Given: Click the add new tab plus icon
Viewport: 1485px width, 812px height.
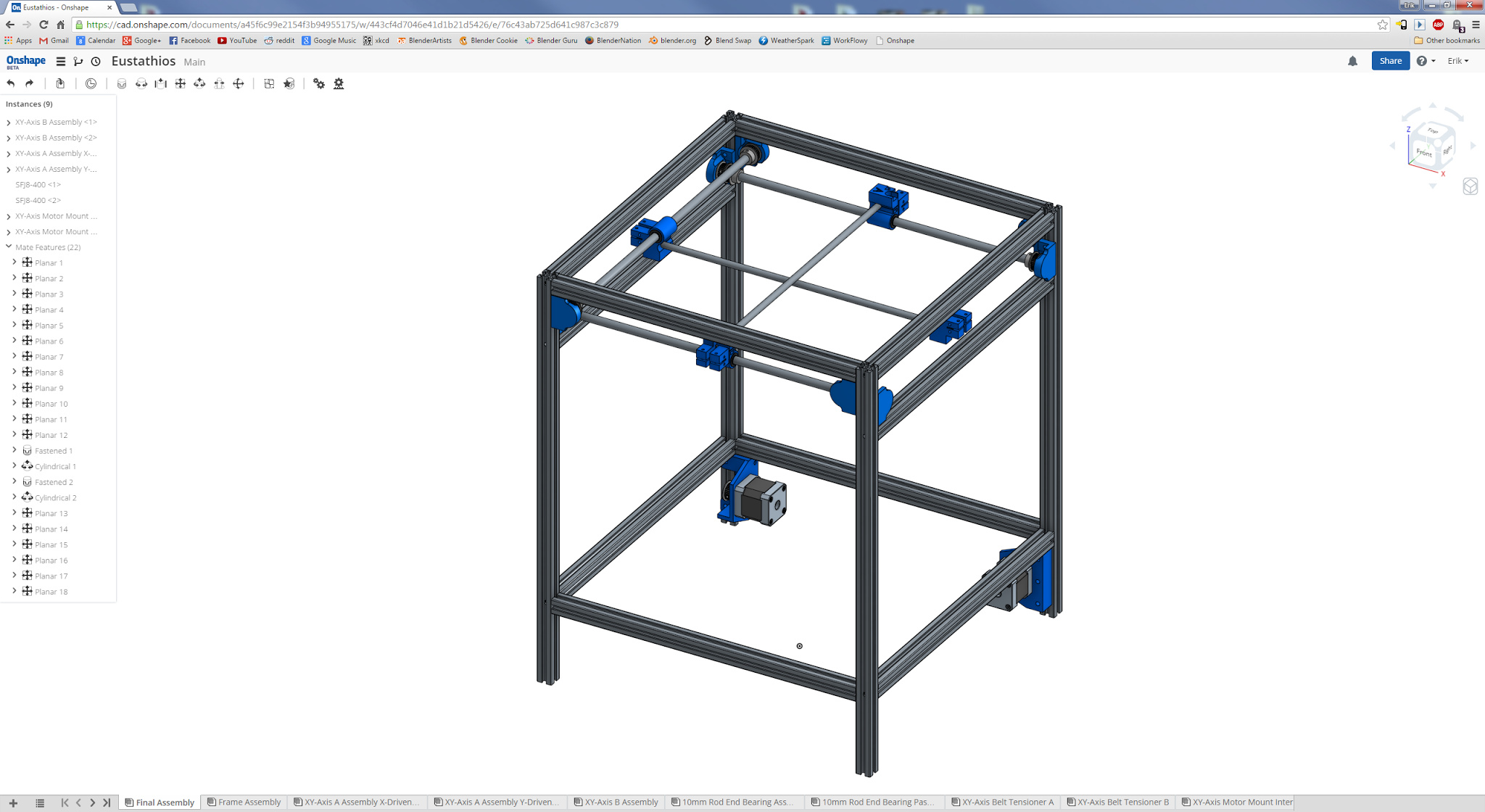Looking at the screenshot, I should (13, 803).
